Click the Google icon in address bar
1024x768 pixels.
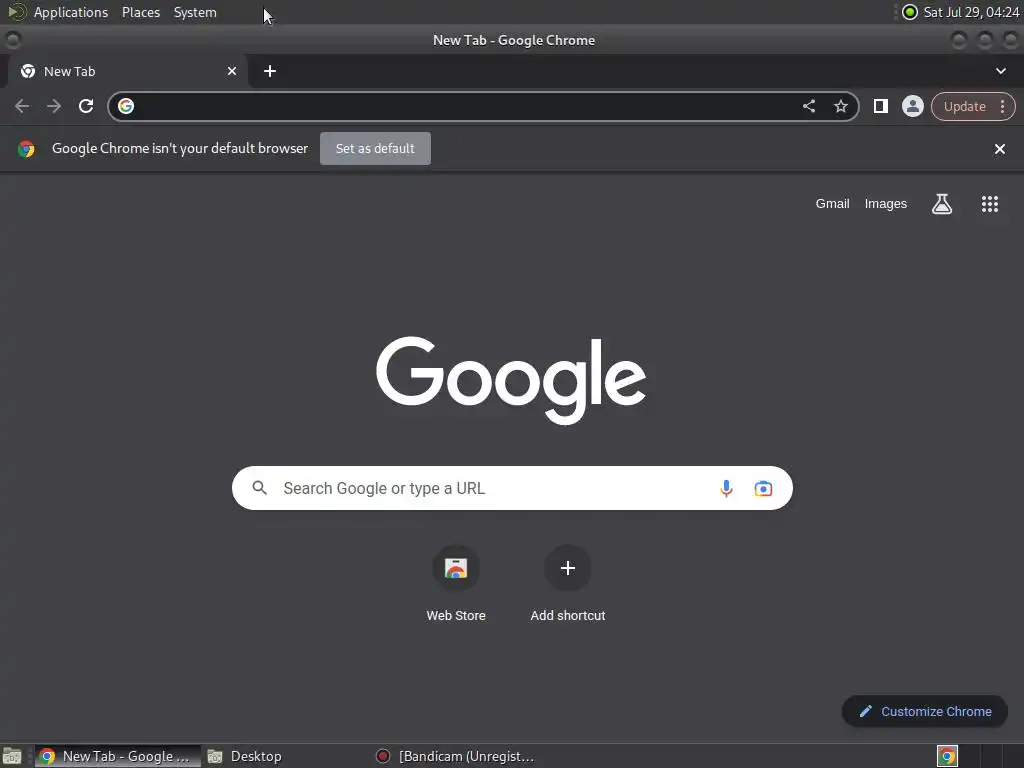pos(126,106)
